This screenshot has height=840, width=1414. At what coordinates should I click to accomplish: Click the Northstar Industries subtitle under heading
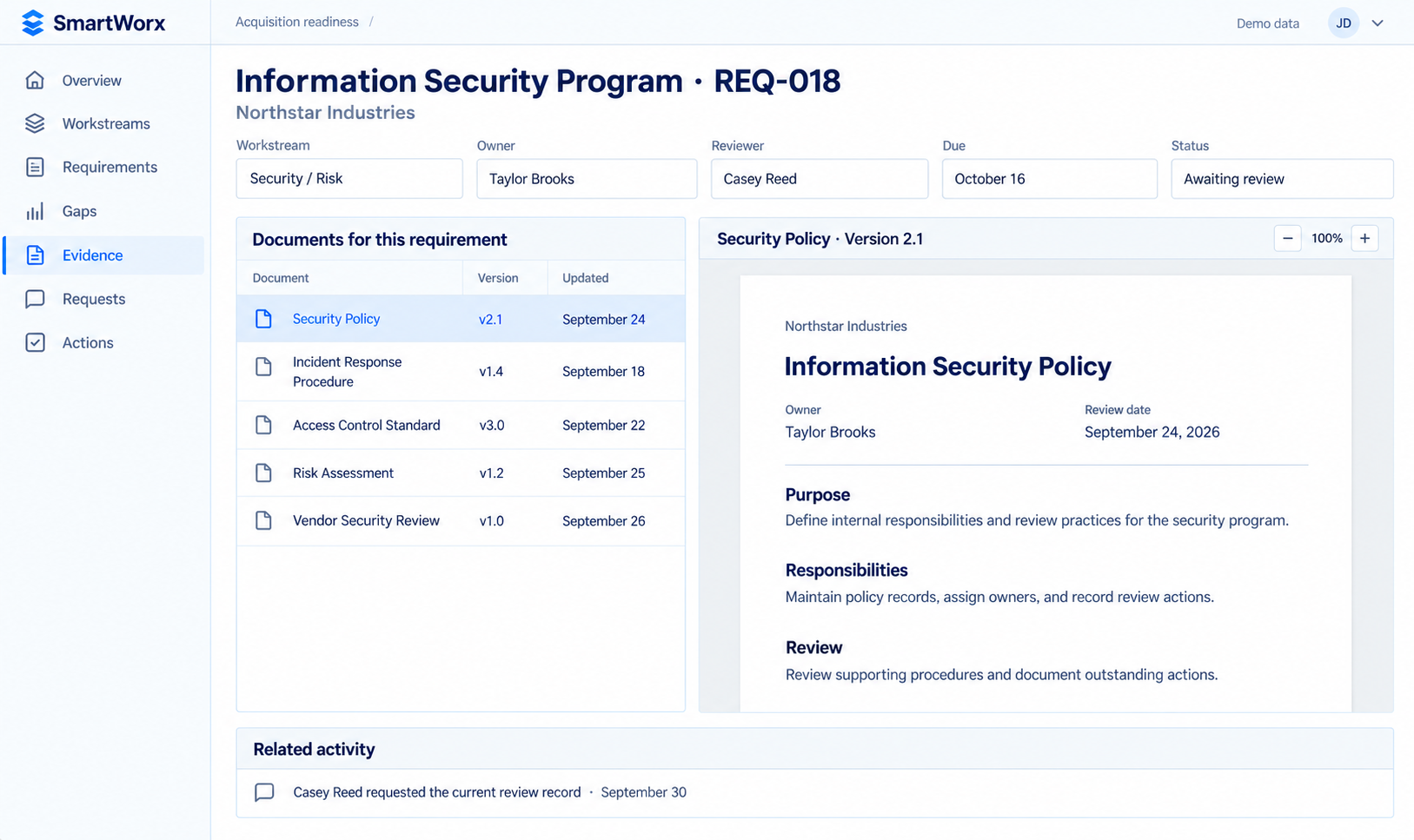point(325,112)
